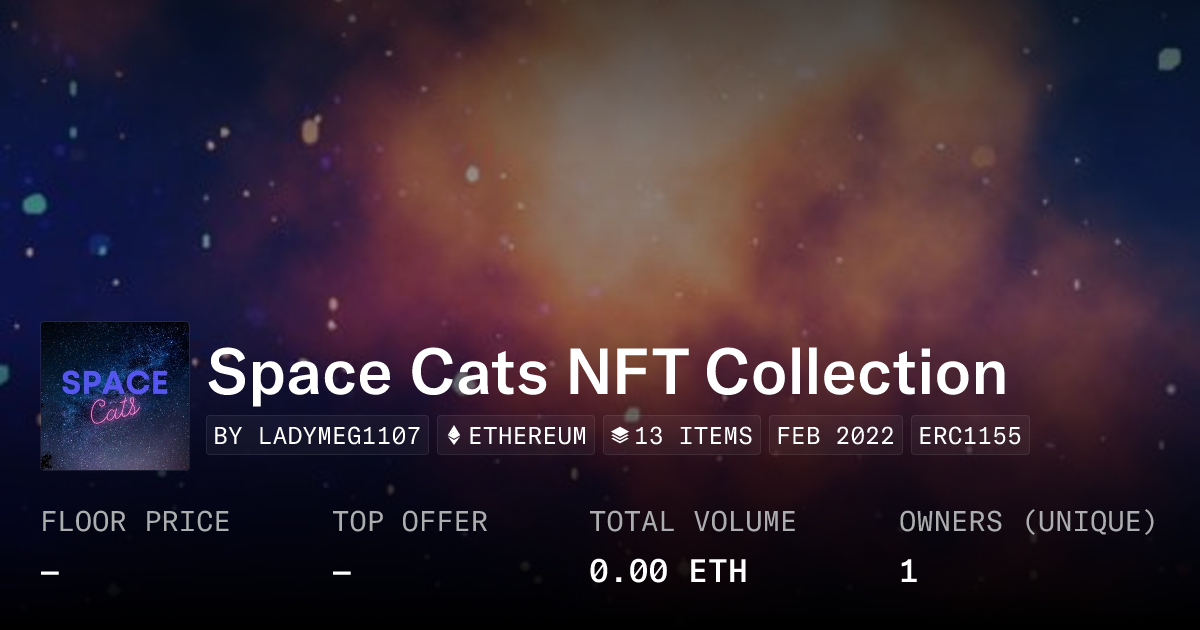Open creator BY LADYMEG1107 badge
Screen dimensions: 1200x630
tap(317, 436)
